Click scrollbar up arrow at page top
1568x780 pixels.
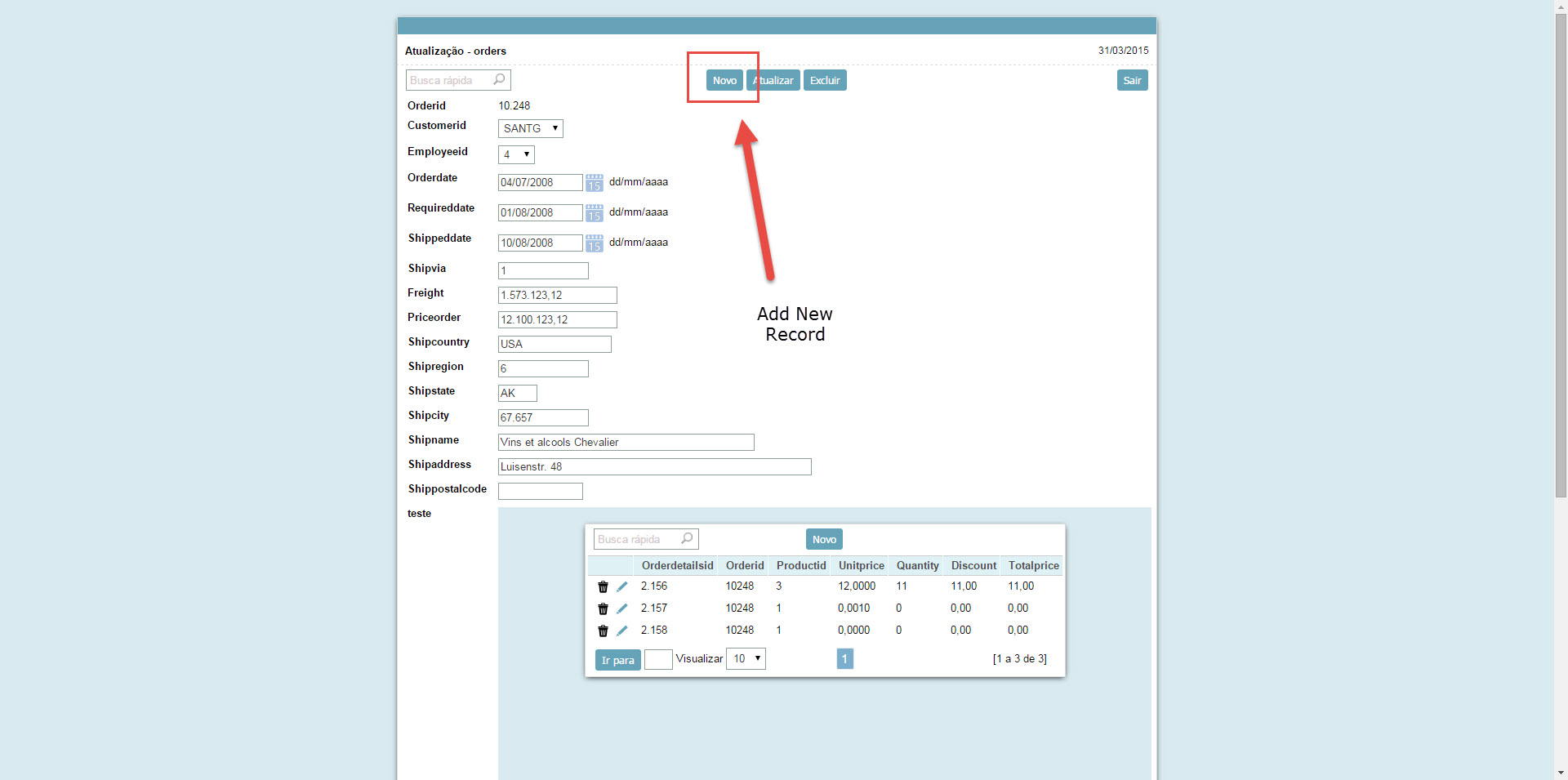click(x=1561, y=7)
